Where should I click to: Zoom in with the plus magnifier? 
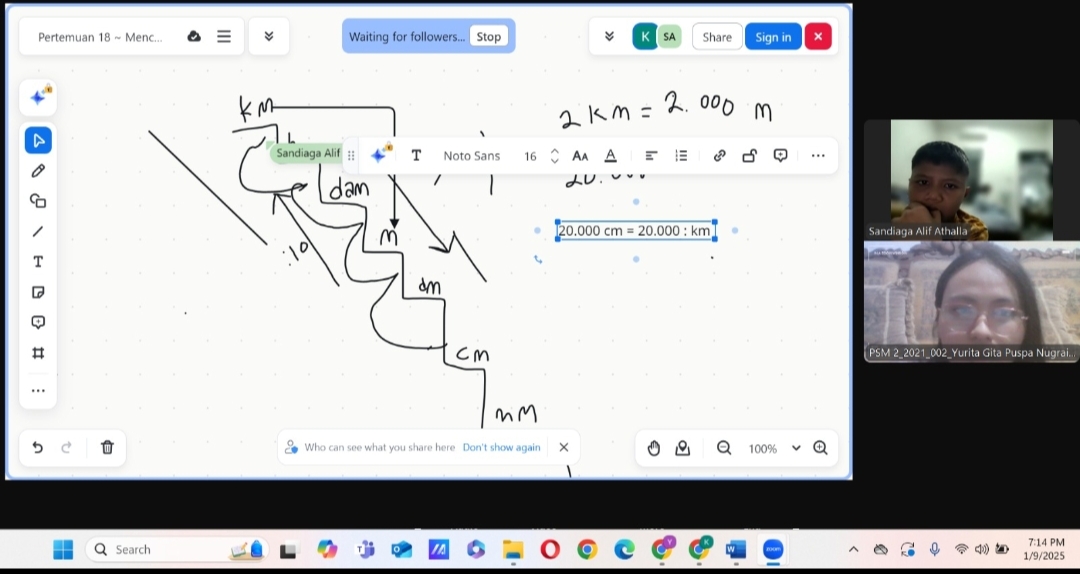click(x=820, y=449)
